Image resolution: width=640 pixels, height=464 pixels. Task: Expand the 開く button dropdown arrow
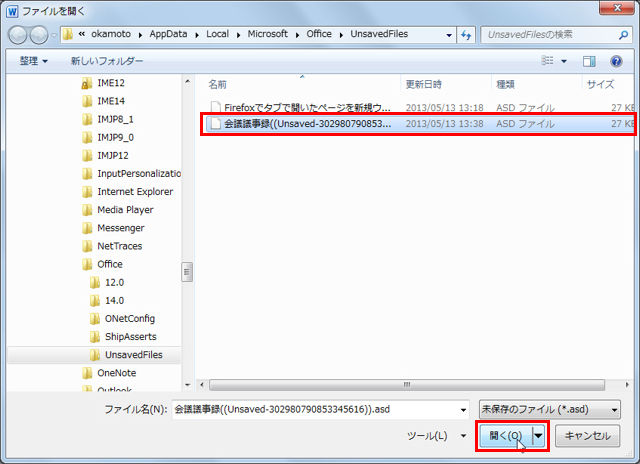[538, 436]
